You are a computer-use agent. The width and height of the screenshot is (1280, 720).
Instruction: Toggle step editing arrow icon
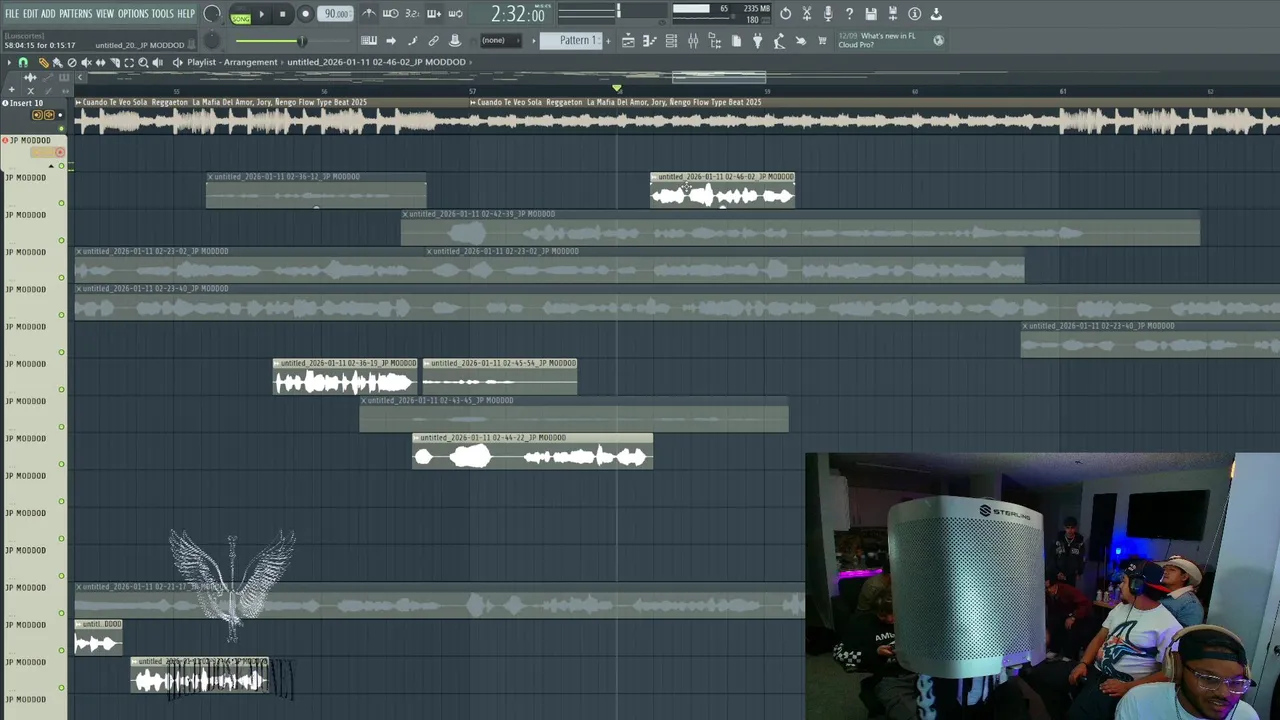click(391, 41)
